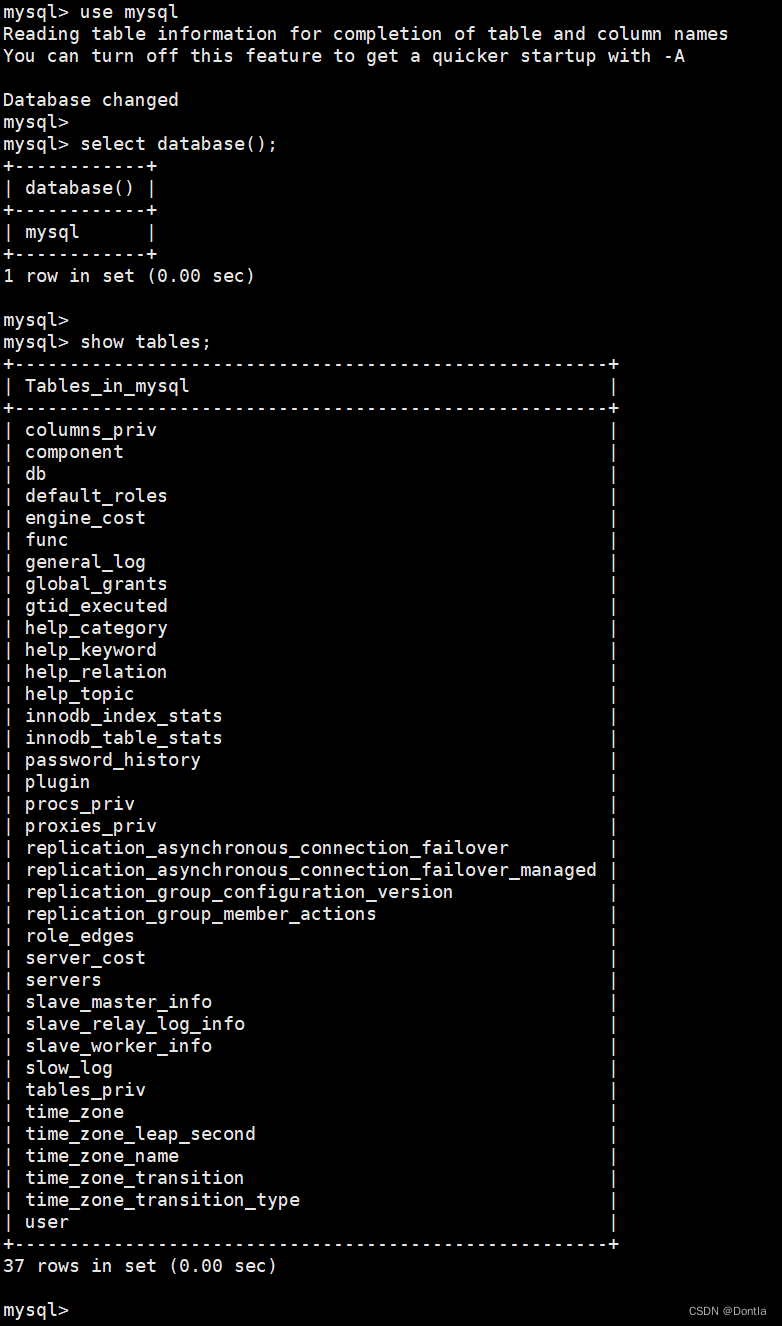
Task: Click the 'default_roles' table name
Action: 96,496
